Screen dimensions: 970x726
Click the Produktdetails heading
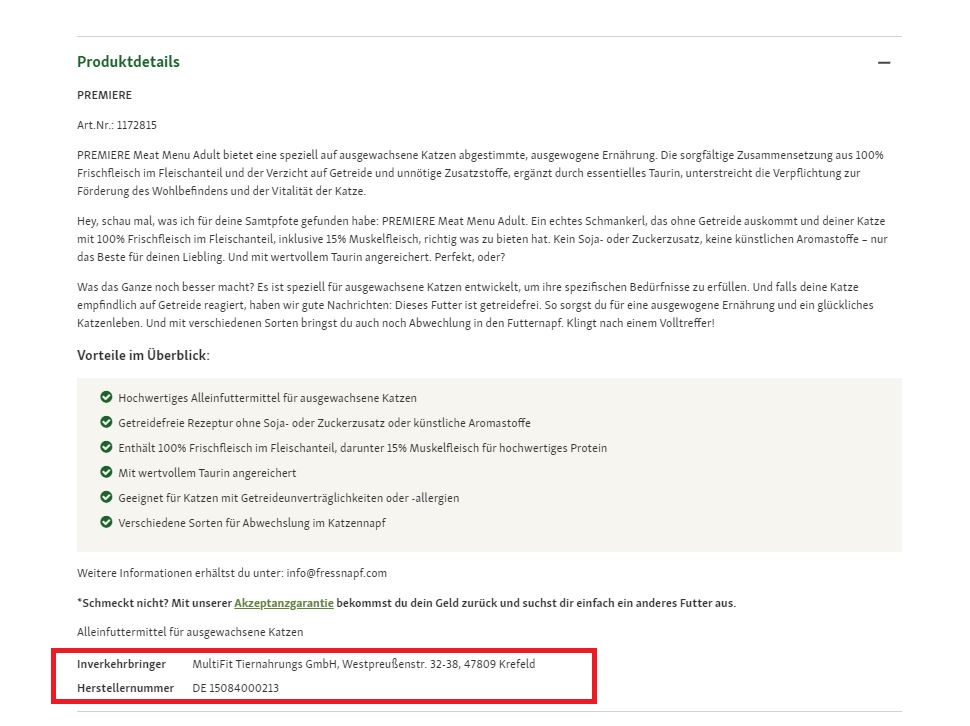click(x=128, y=62)
